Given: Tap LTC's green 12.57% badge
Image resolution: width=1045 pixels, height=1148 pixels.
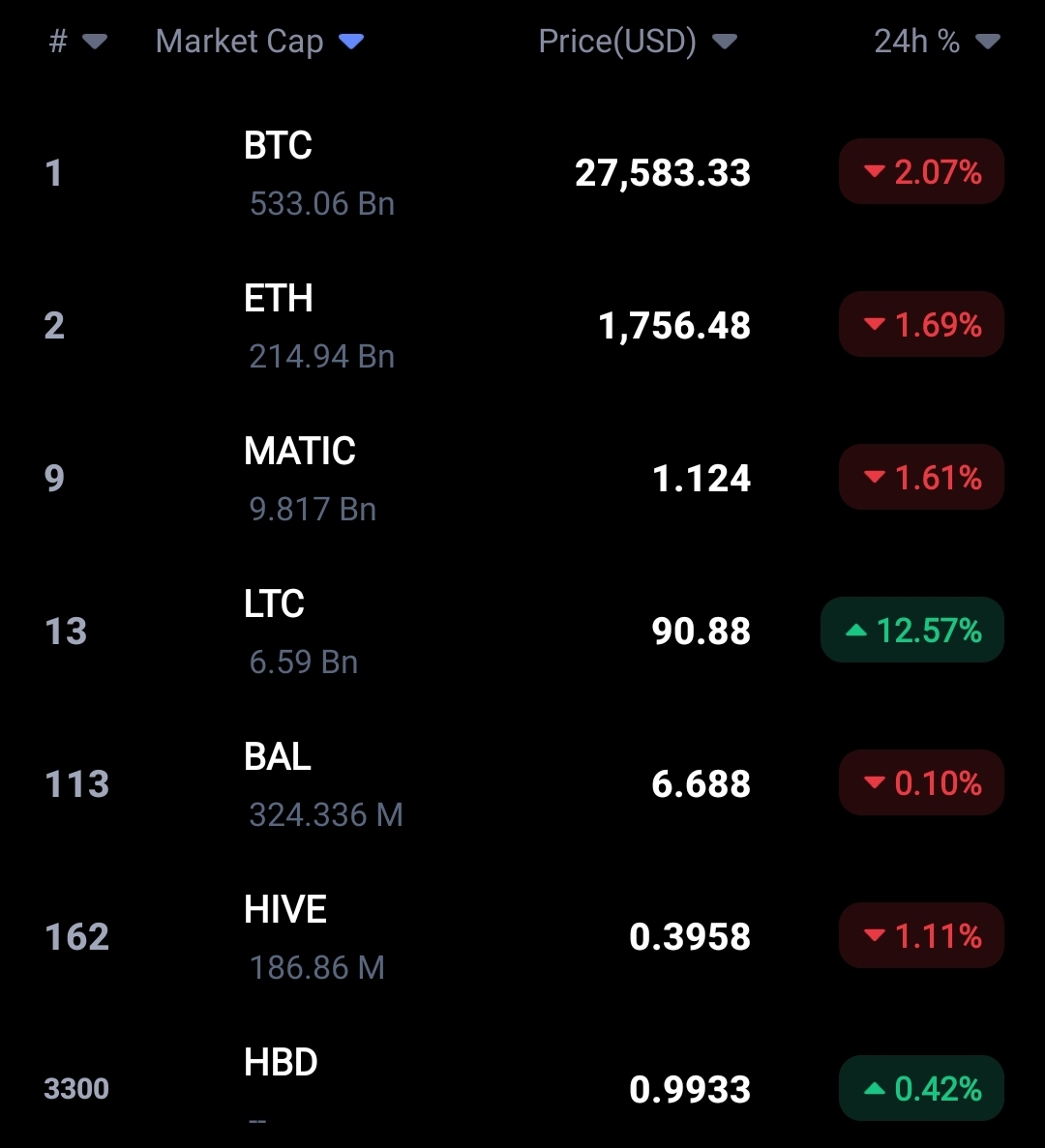Looking at the screenshot, I should 912,631.
